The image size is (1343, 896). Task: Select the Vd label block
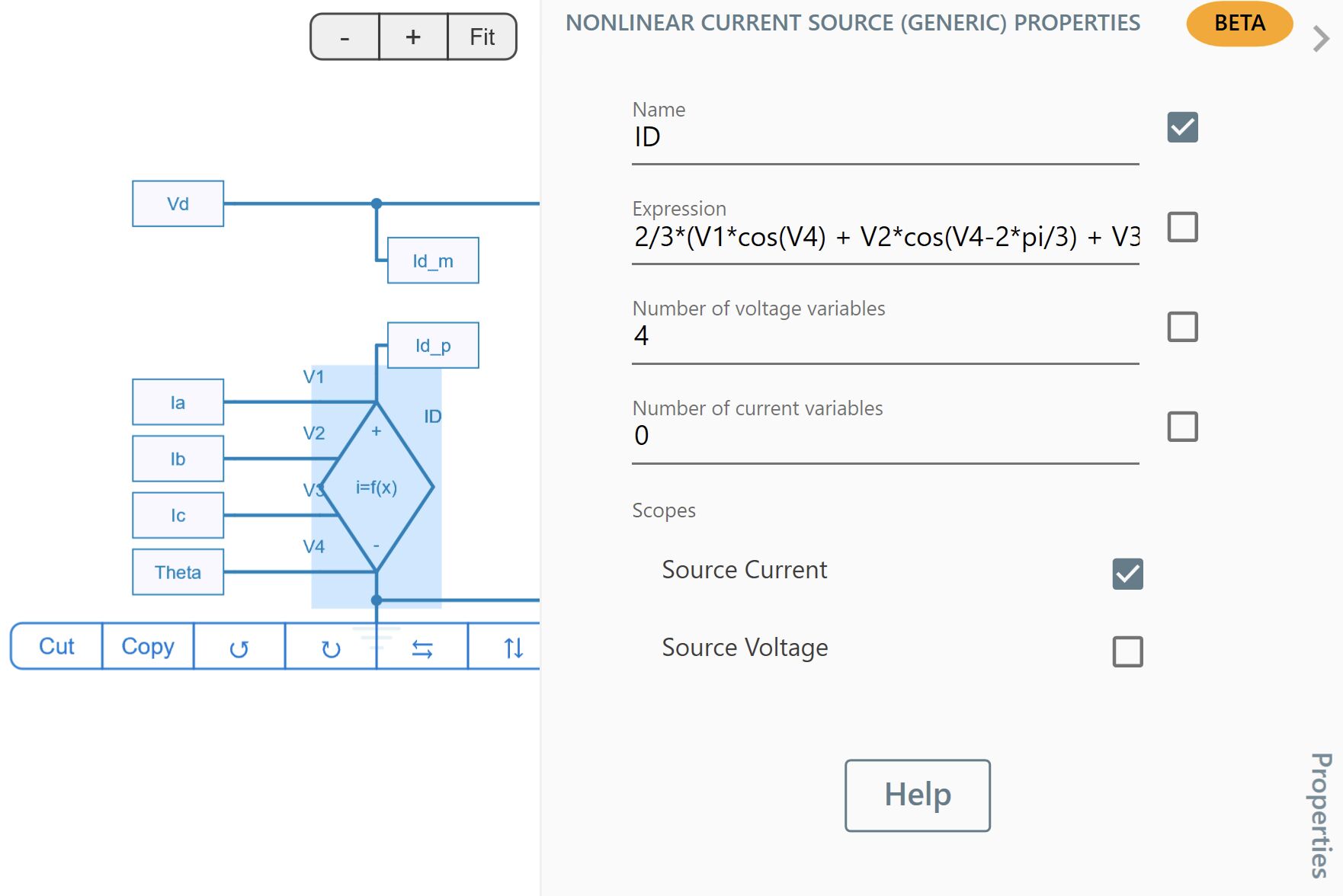click(x=178, y=203)
